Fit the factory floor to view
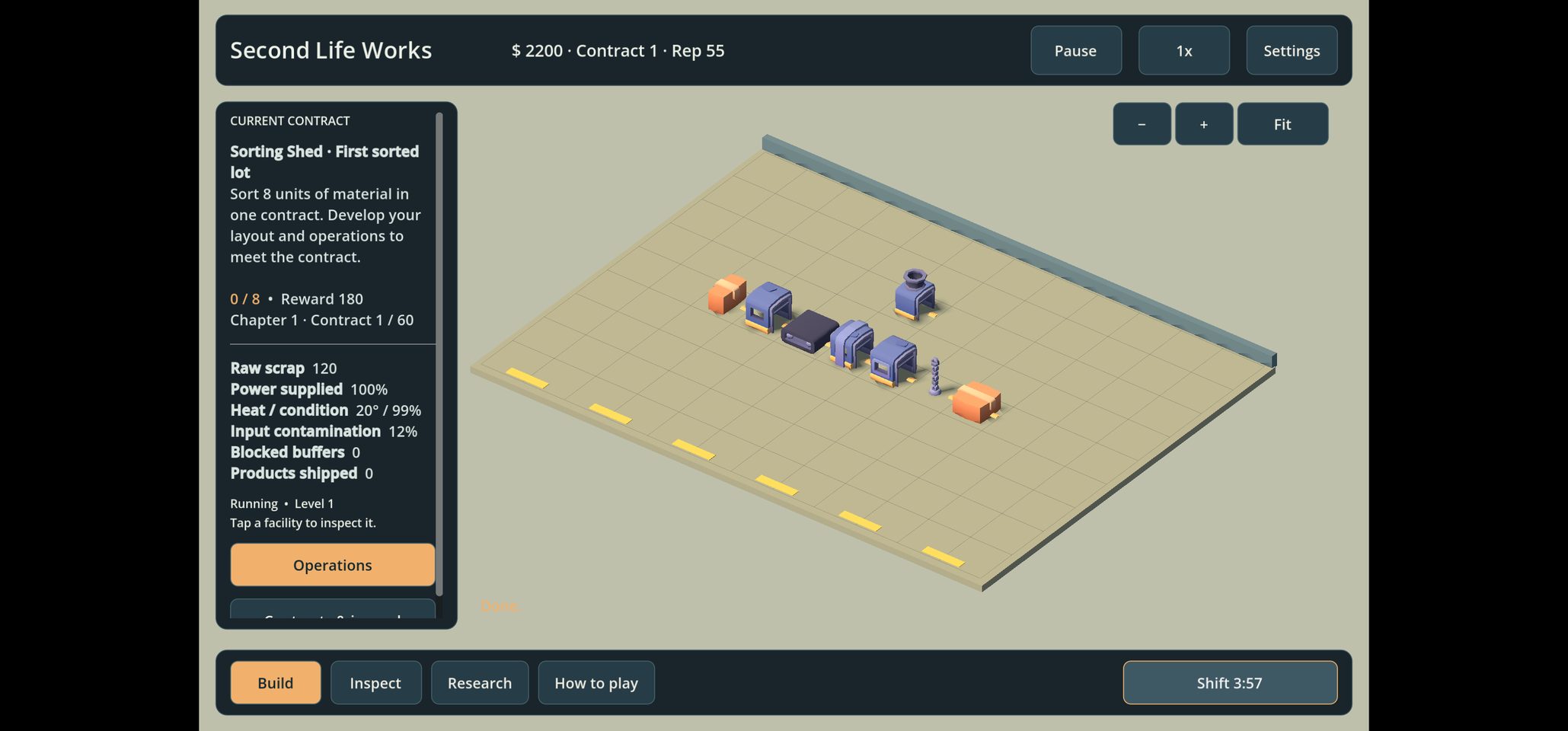 pos(1282,124)
